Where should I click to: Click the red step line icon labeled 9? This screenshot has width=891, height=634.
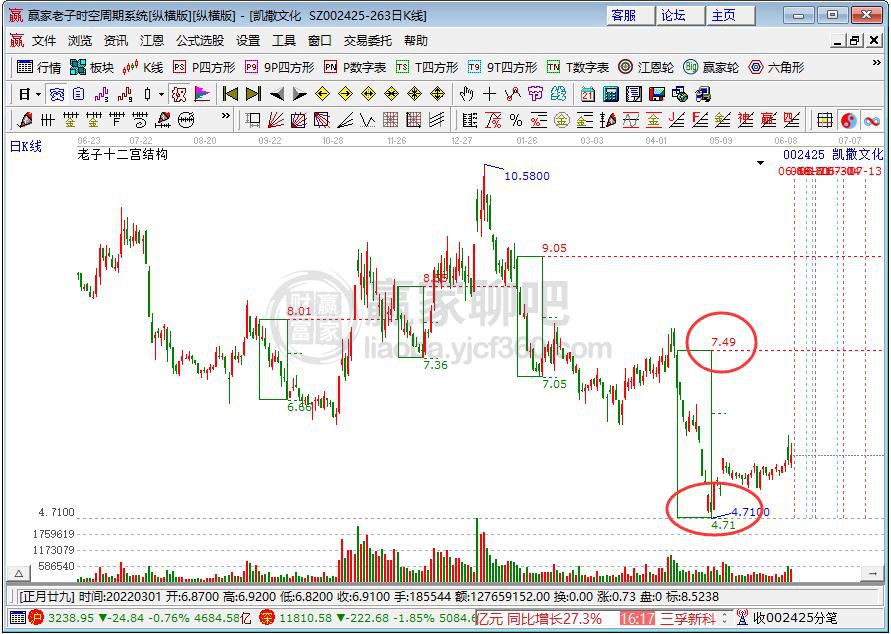point(124,94)
